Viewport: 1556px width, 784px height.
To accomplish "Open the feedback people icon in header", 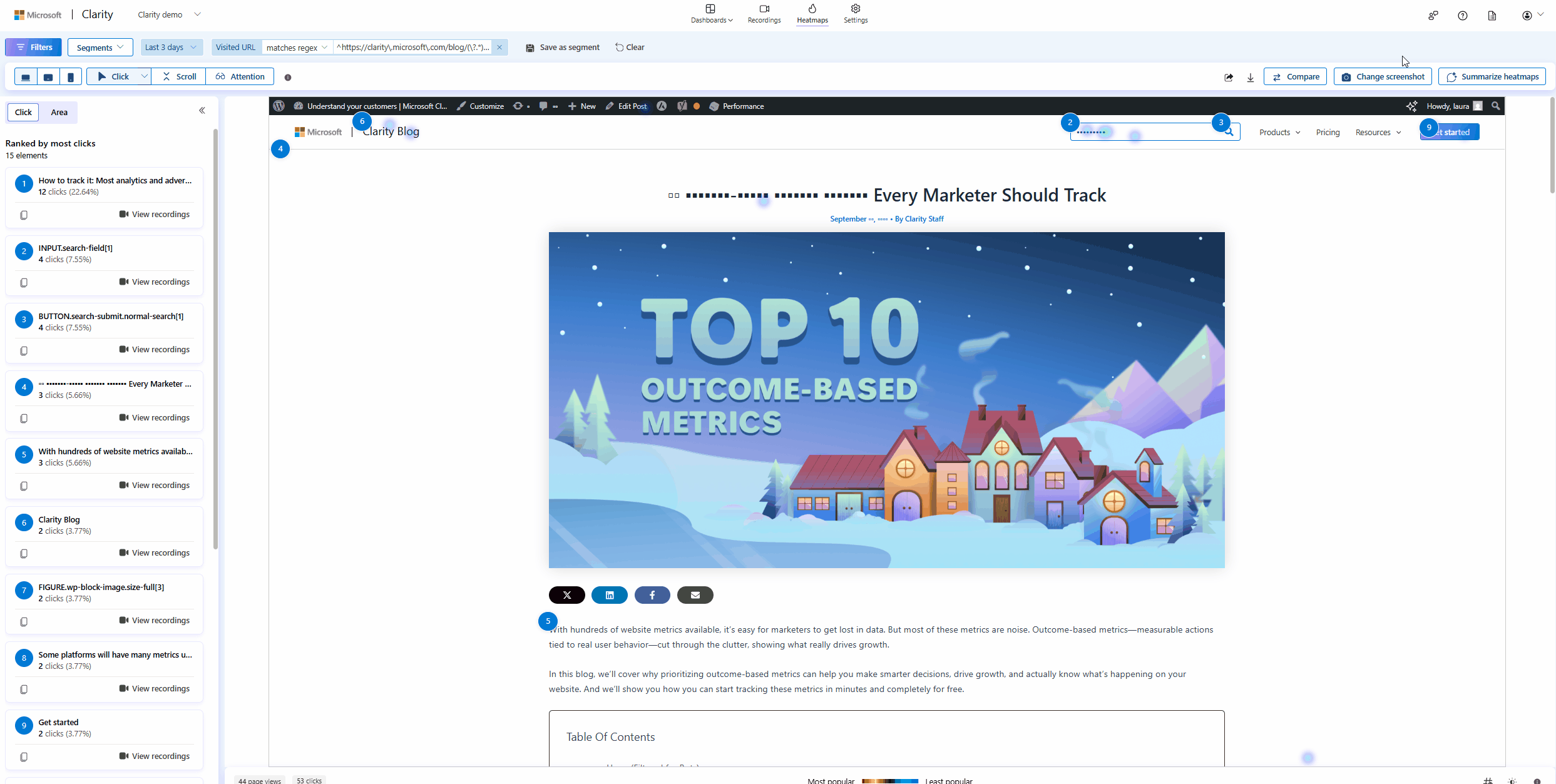I will [1433, 16].
